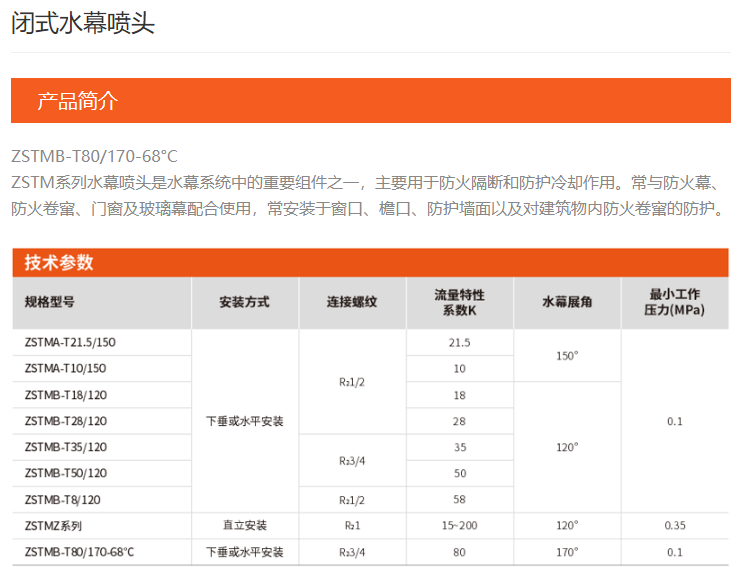The height and width of the screenshot is (567, 739).
Task: Click the 0.35 minimum pressure value
Action: [x=674, y=526]
